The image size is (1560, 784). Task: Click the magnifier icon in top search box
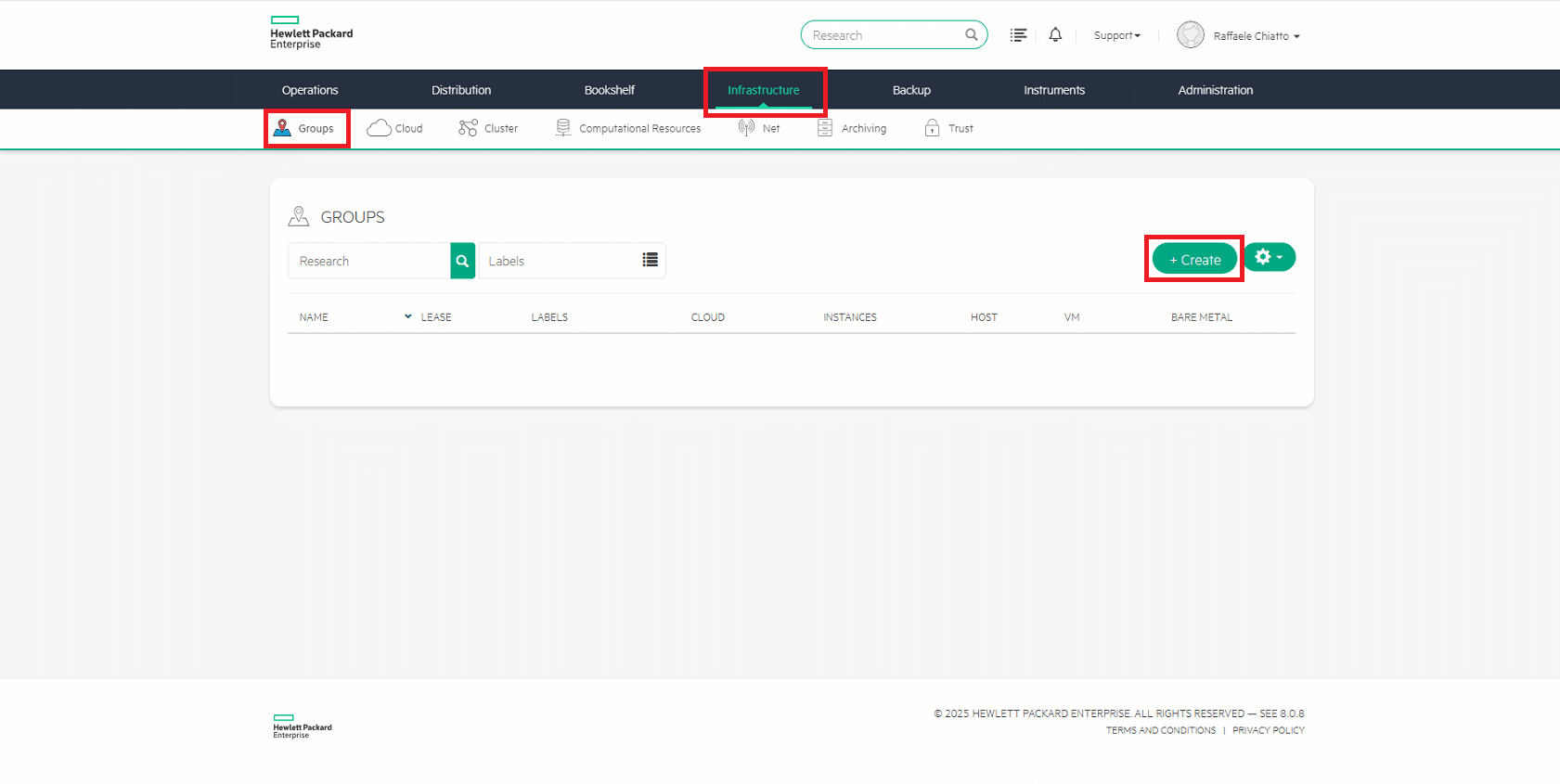click(x=971, y=35)
